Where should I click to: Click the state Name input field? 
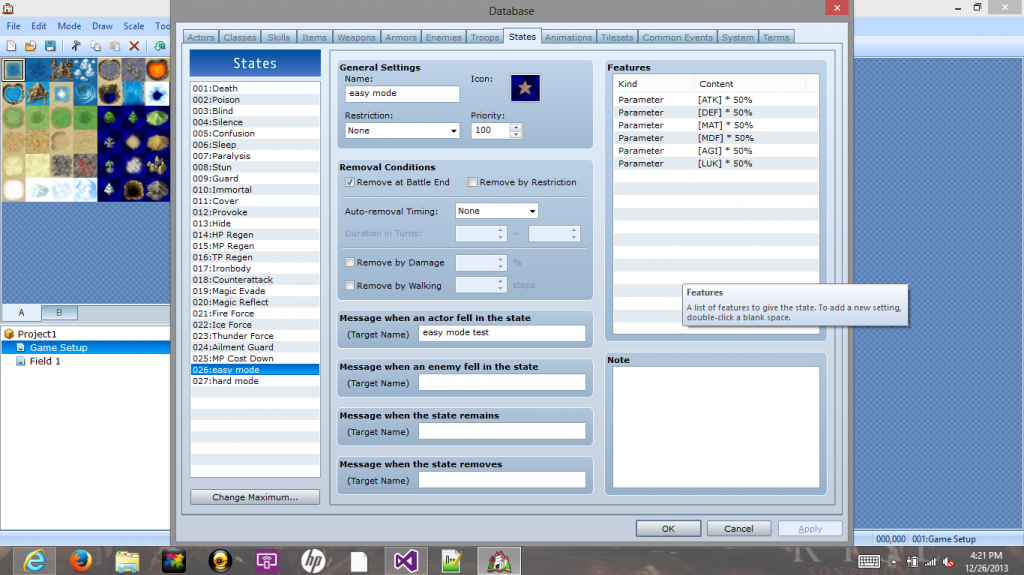point(401,94)
